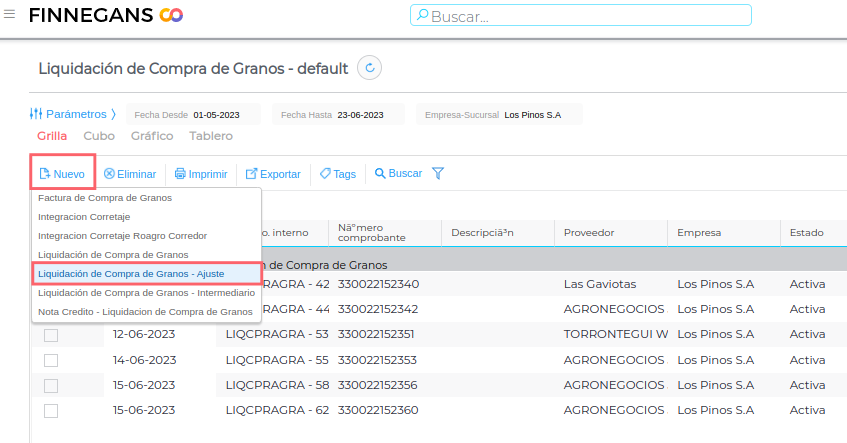Open the Parámetros sliders icon
The width and height of the screenshot is (847, 443).
coord(36,114)
